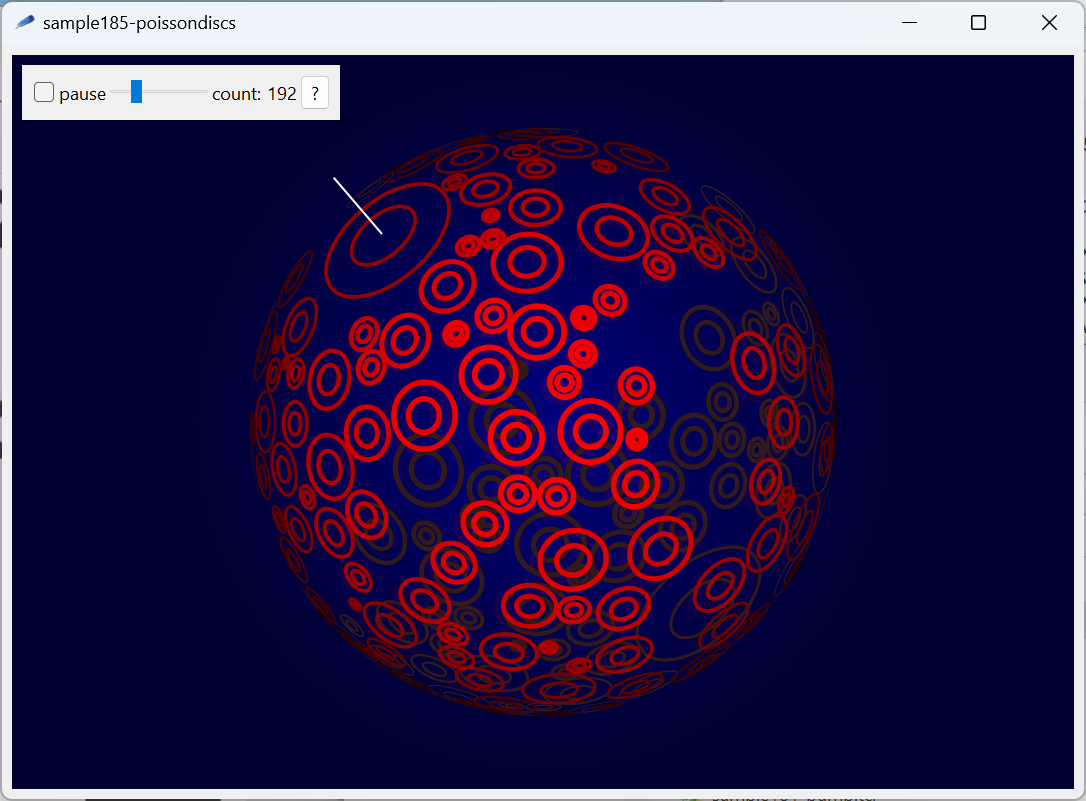Click the app icon in the title bar
This screenshot has width=1086, height=801.
click(x=24, y=22)
